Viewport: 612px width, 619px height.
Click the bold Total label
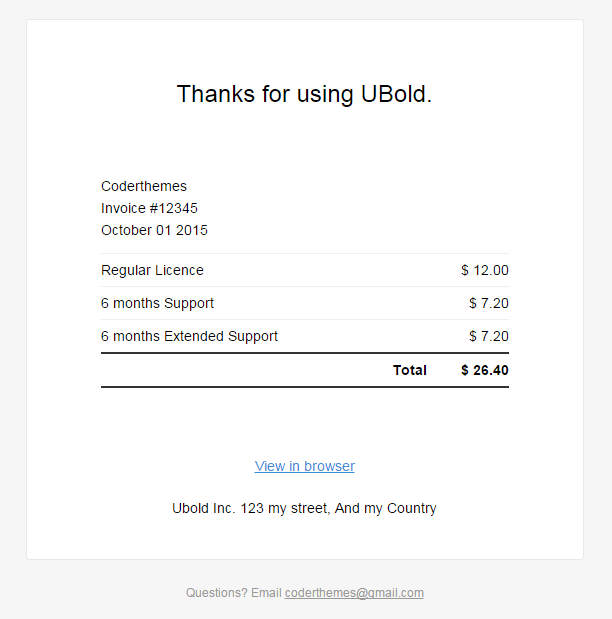pyautogui.click(x=410, y=370)
